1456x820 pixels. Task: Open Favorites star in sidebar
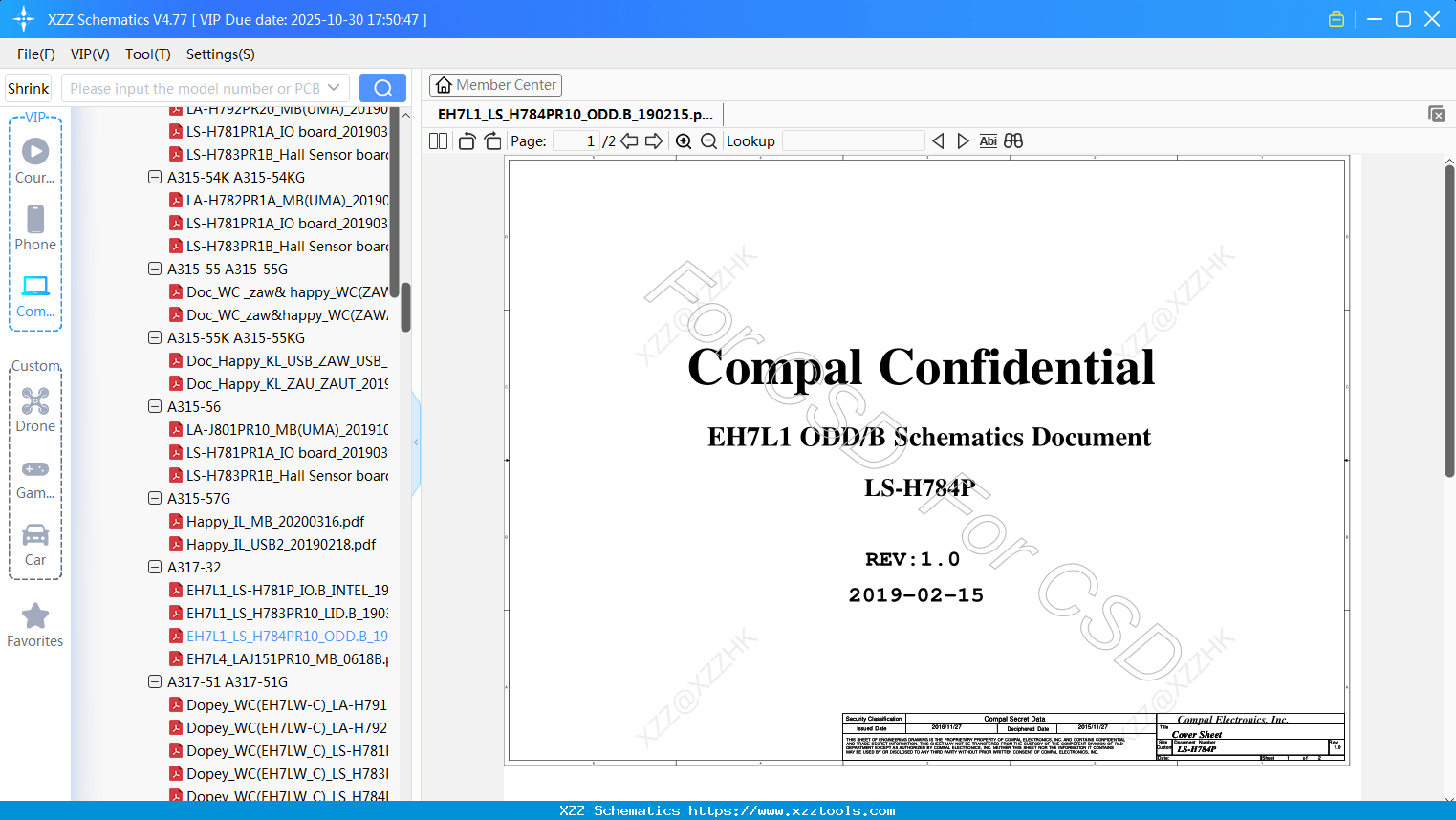coord(35,625)
